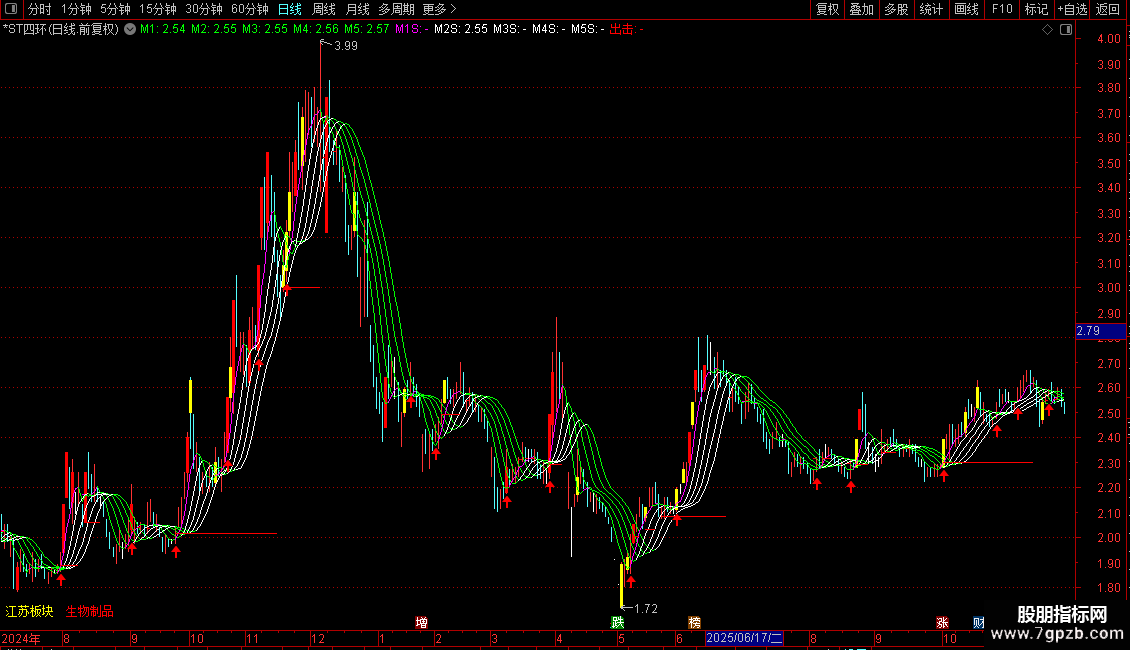Select the 日线 daily chart tab
Viewport: 1130px width, 650px height.
tap(290, 9)
